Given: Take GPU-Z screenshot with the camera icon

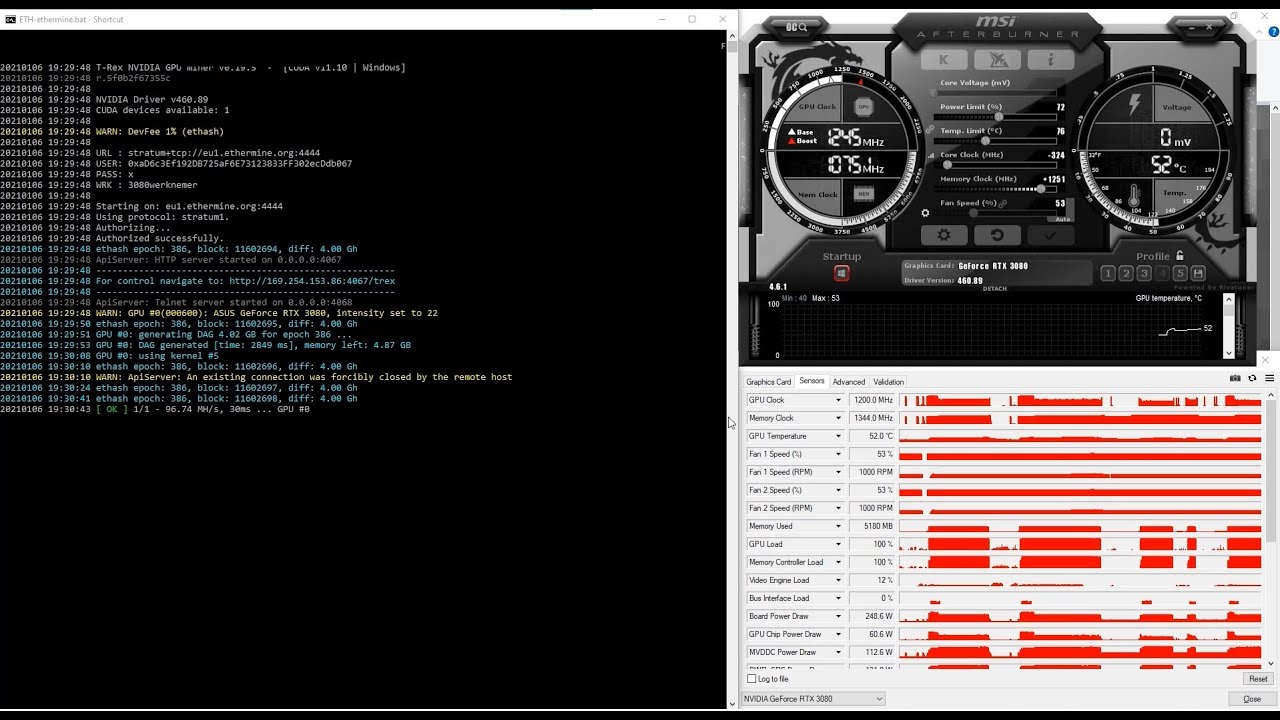Looking at the screenshot, I should [x=1235, y=378].
